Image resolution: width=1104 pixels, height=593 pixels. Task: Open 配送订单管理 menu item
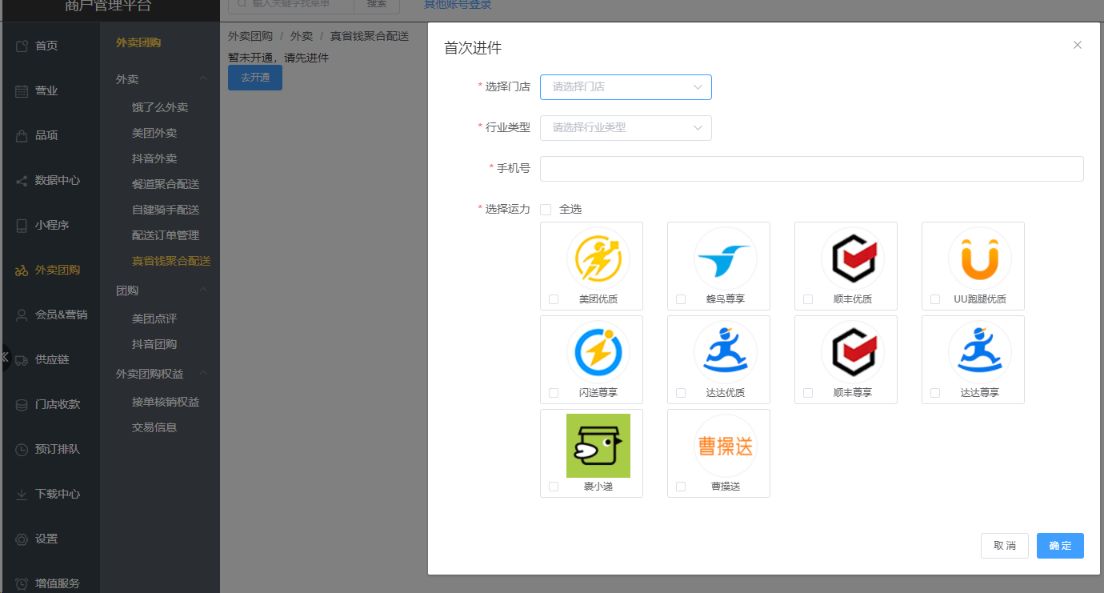(x=165, y=235)
